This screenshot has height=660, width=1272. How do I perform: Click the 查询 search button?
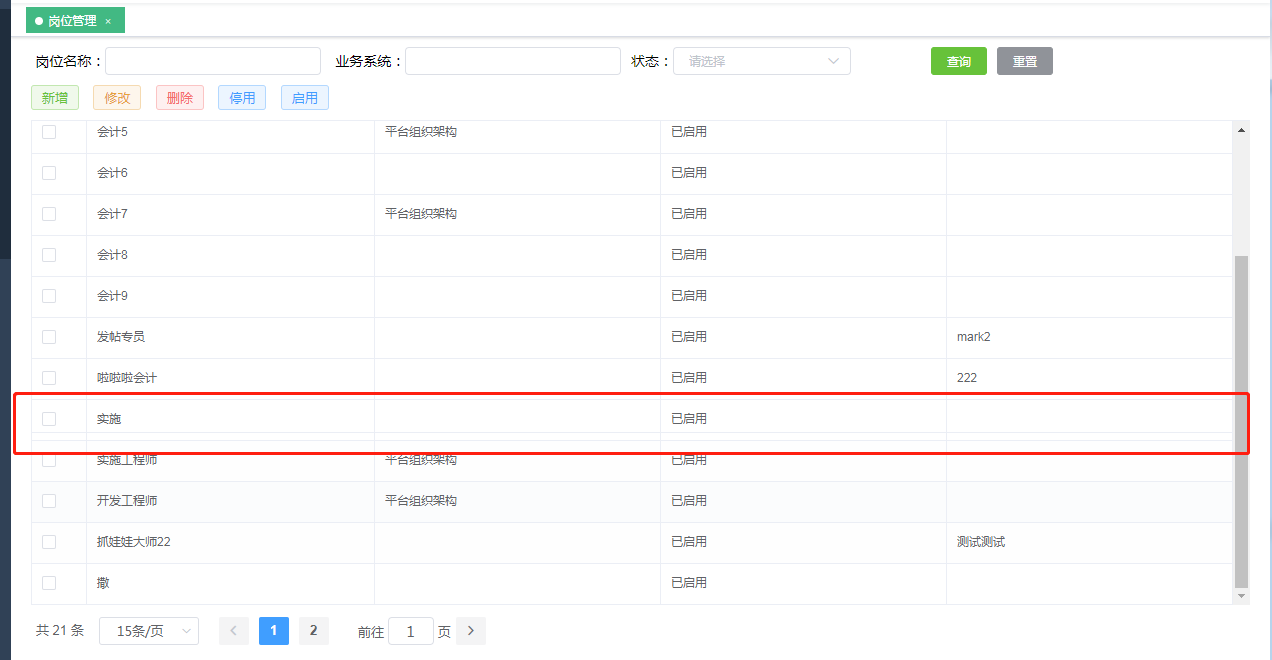(x=957, y=61)
